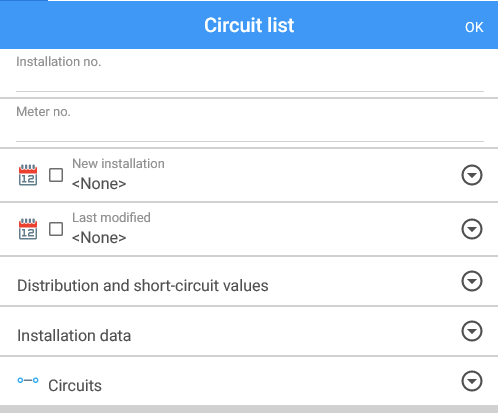Select the Installation data row label

tap(74, 335)
